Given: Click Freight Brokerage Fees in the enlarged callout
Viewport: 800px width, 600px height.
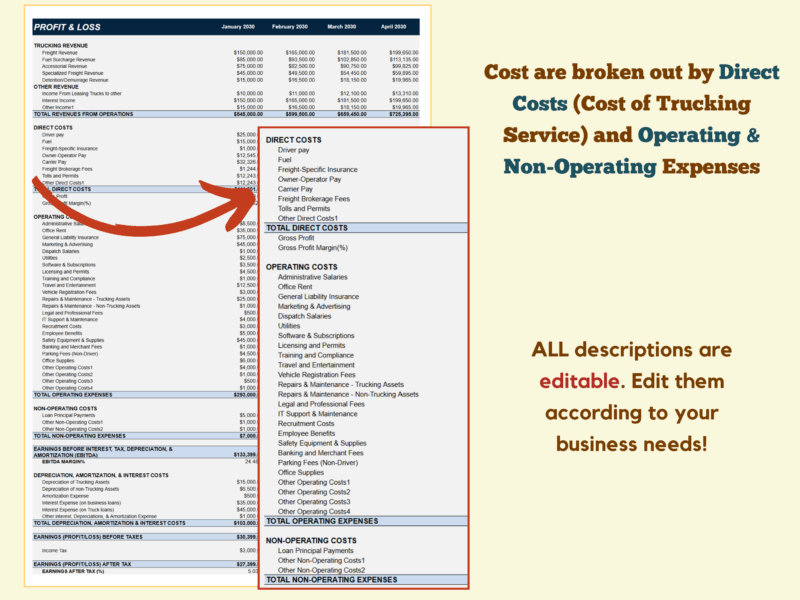Looking at the screenshot, I should (314, 199).
